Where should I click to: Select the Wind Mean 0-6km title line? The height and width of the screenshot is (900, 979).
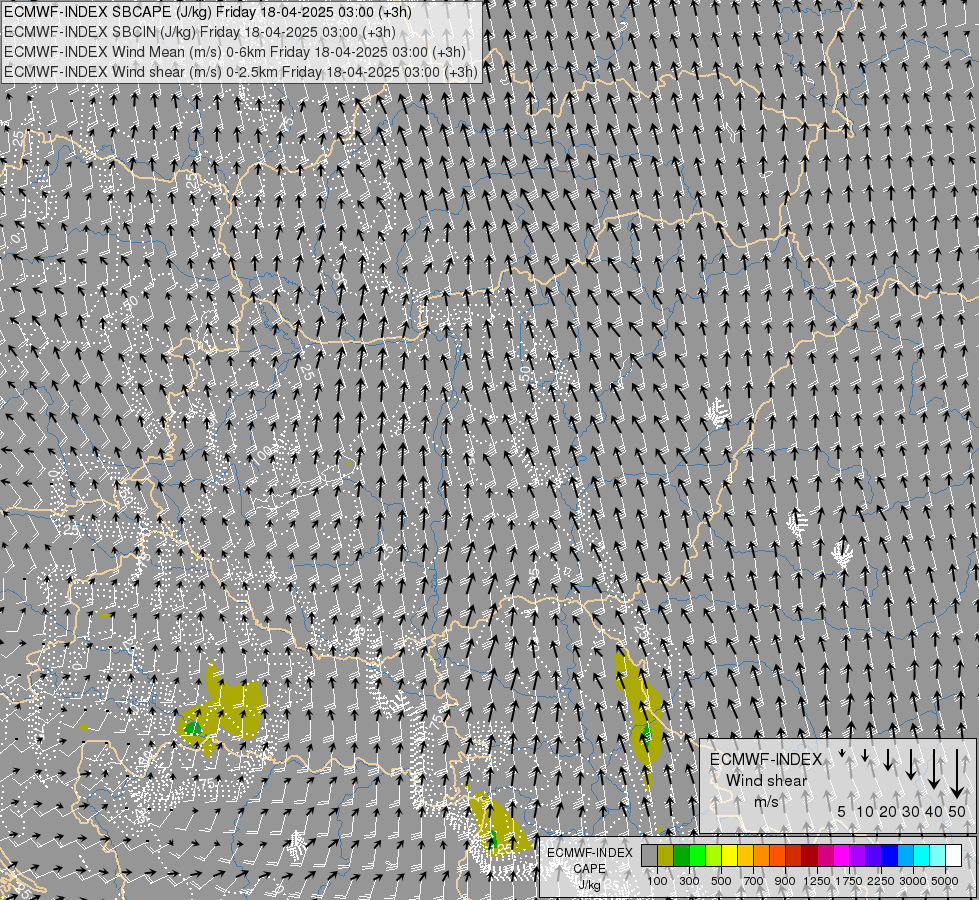235,52
